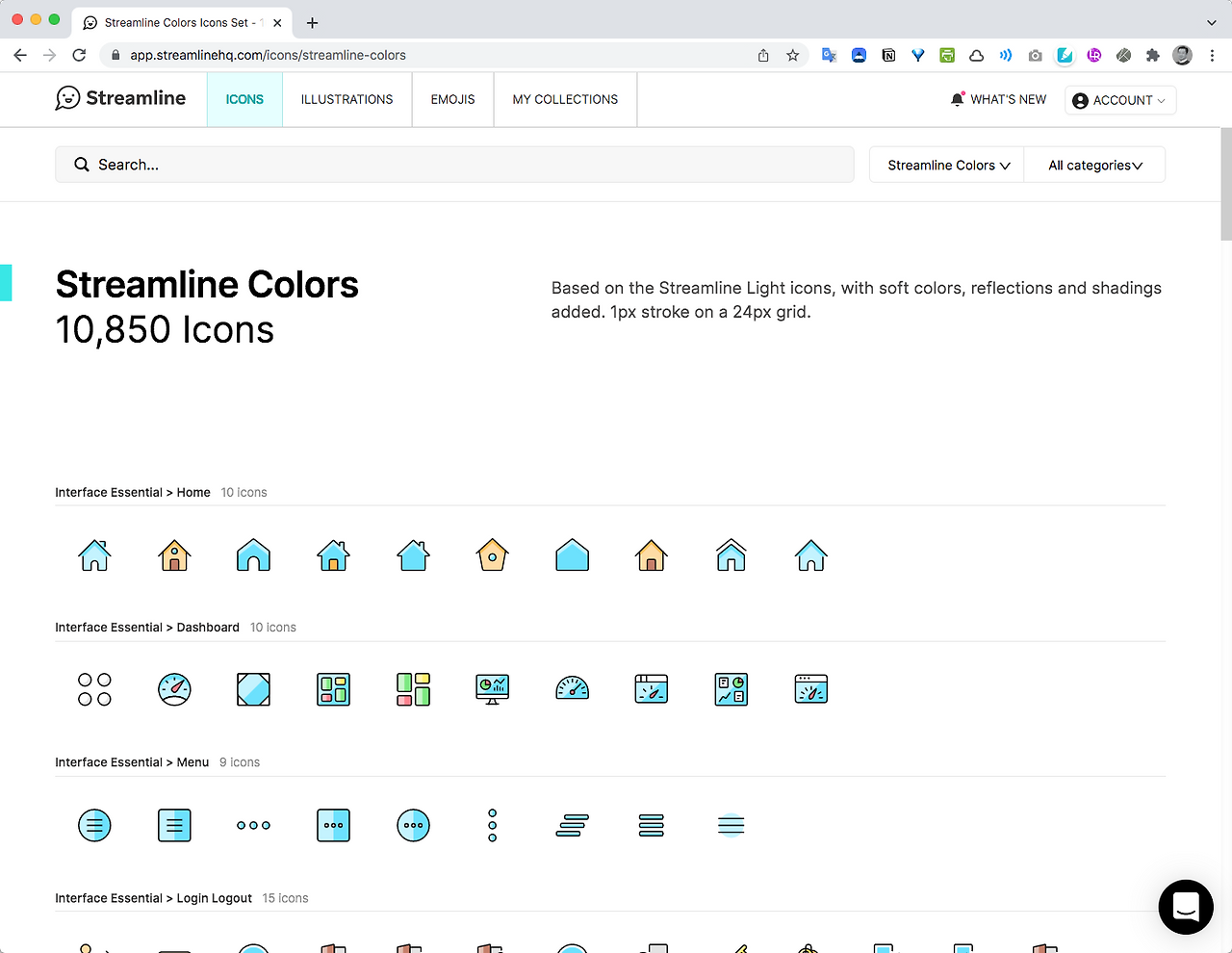Click the browser window gauge dashboard icon

[810, 689]
